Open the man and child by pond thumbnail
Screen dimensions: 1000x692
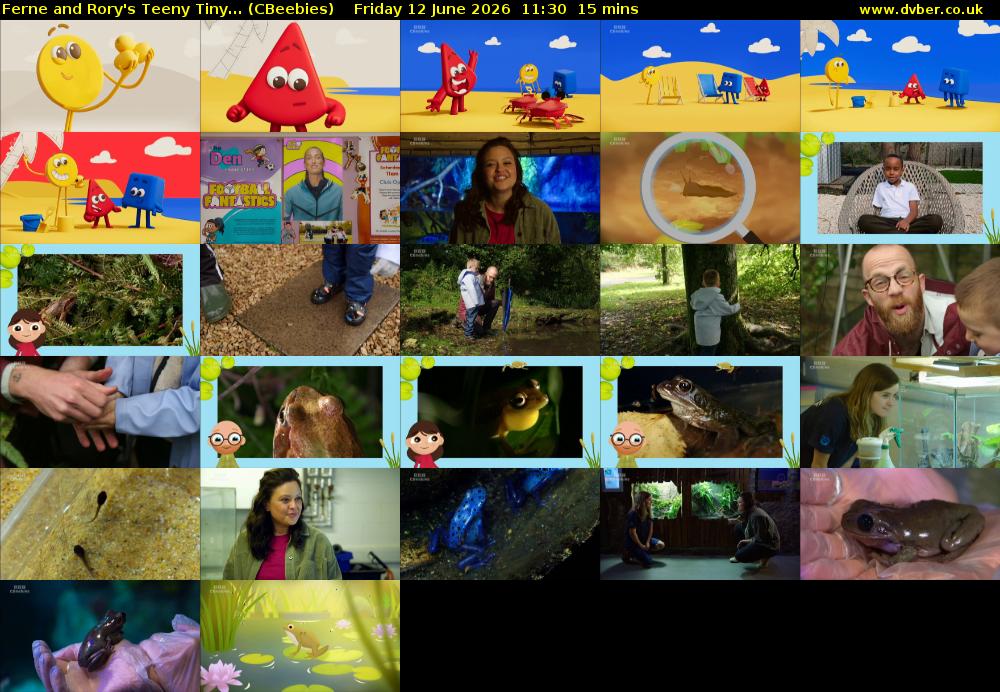pos(500,300)
